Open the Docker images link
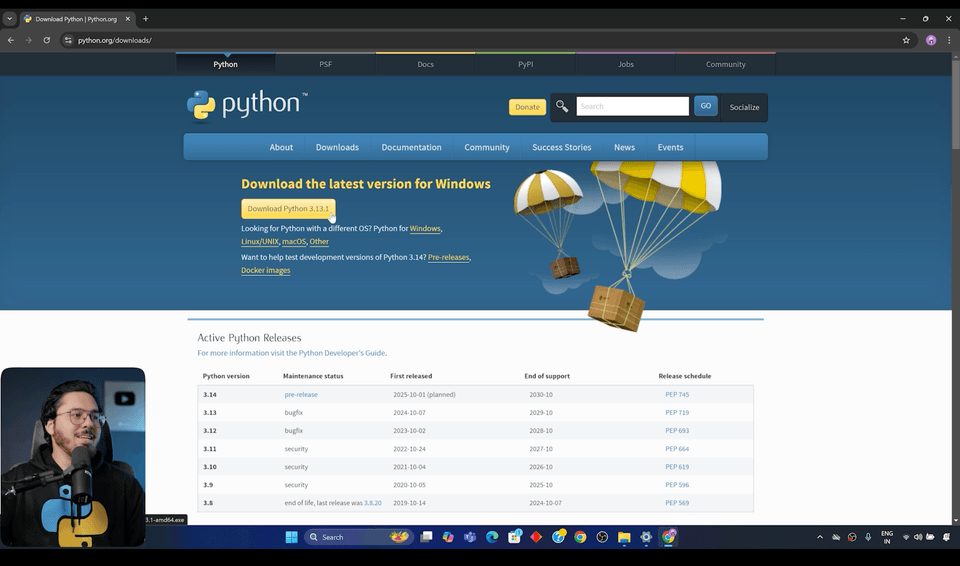960x566 pixels. click(266, 270)
